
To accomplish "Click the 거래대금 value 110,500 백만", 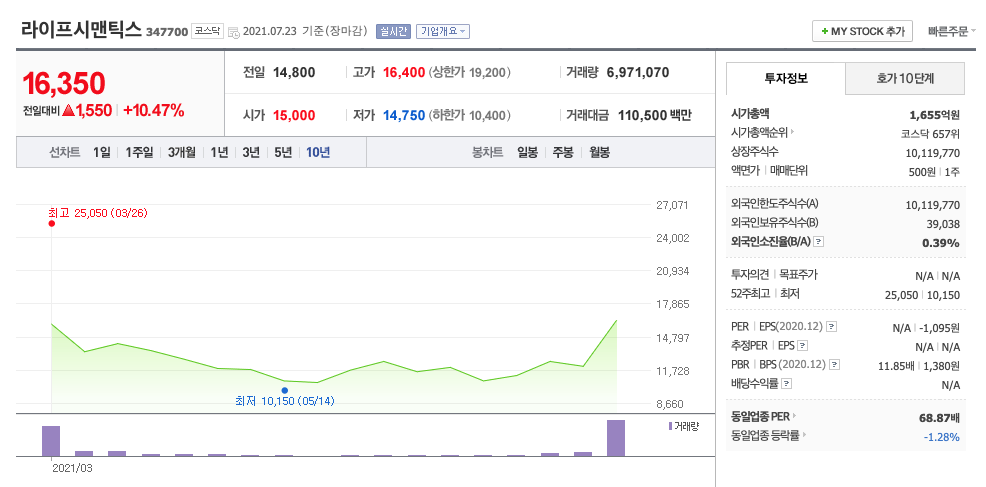I will [x=655, y=116].
